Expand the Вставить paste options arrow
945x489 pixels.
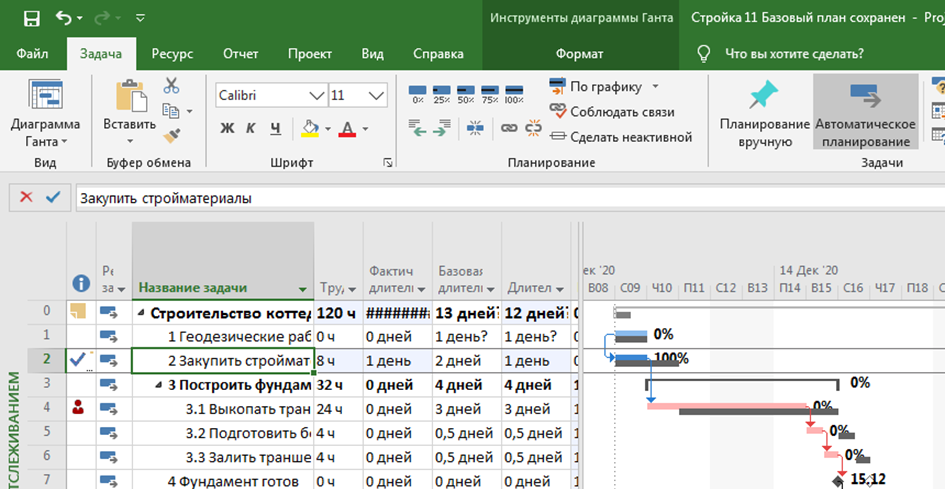pyautogui.click(x=130, y=142)
